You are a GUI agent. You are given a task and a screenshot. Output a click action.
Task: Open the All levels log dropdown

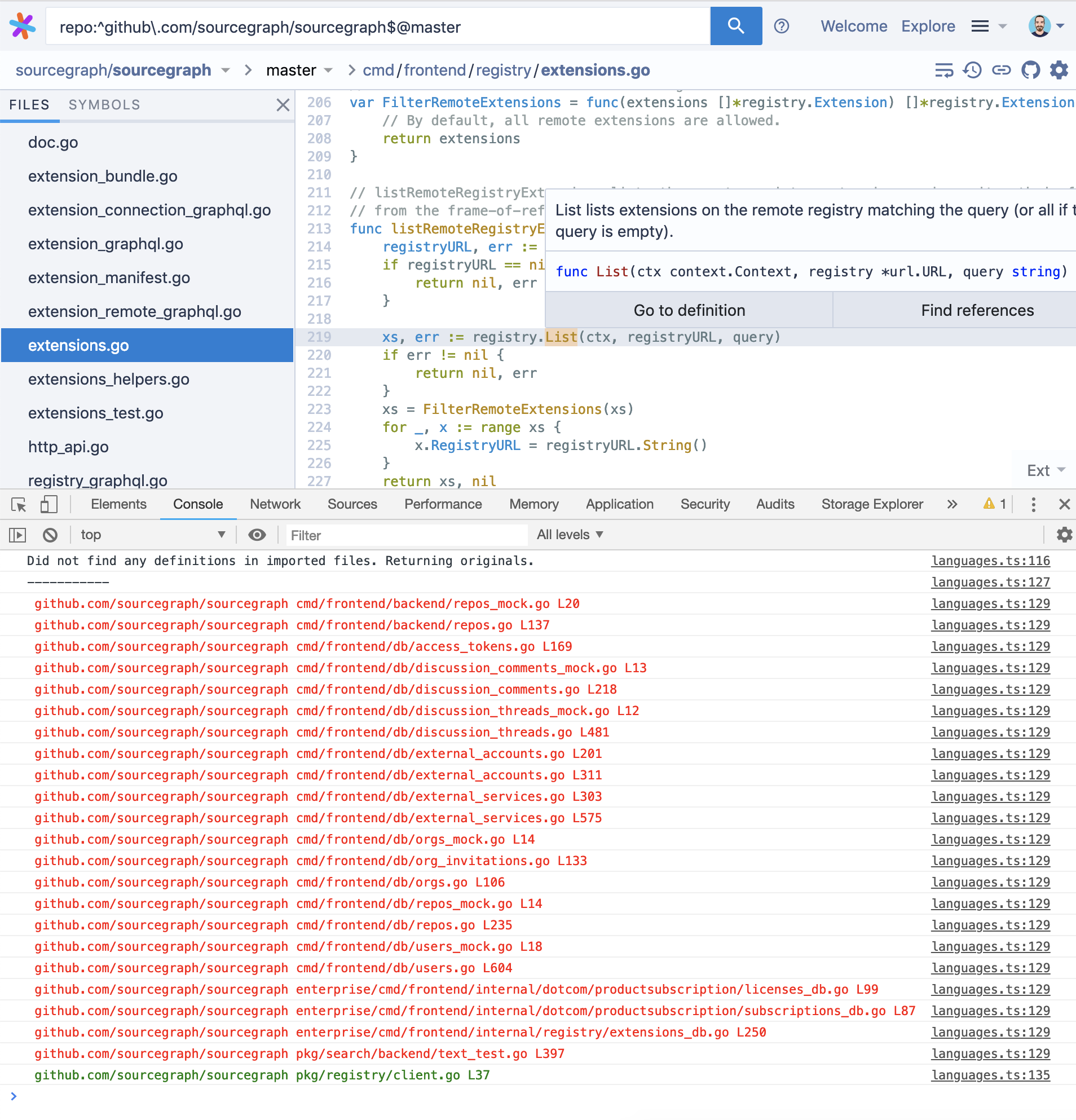pos(570,535)
